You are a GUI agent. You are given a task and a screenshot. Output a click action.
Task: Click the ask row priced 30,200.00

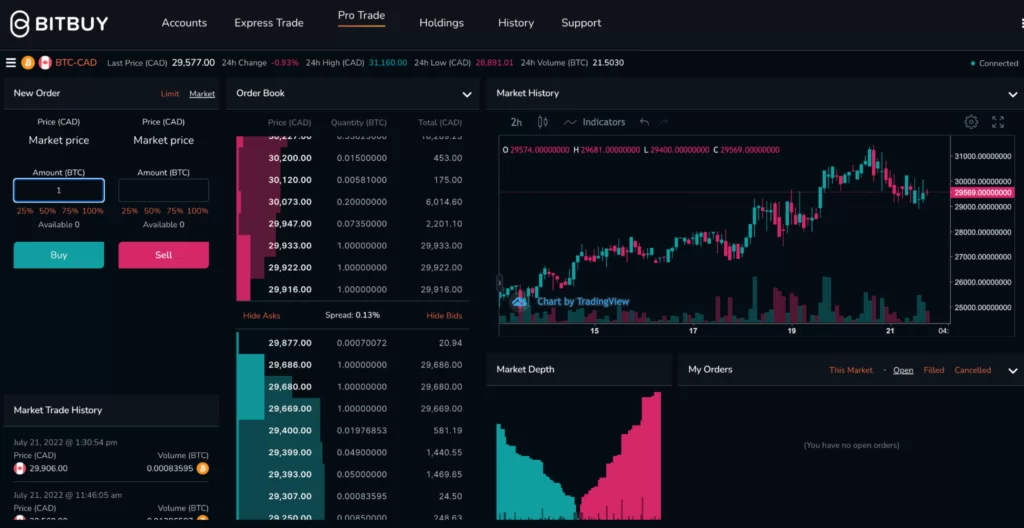coord(352,158)
